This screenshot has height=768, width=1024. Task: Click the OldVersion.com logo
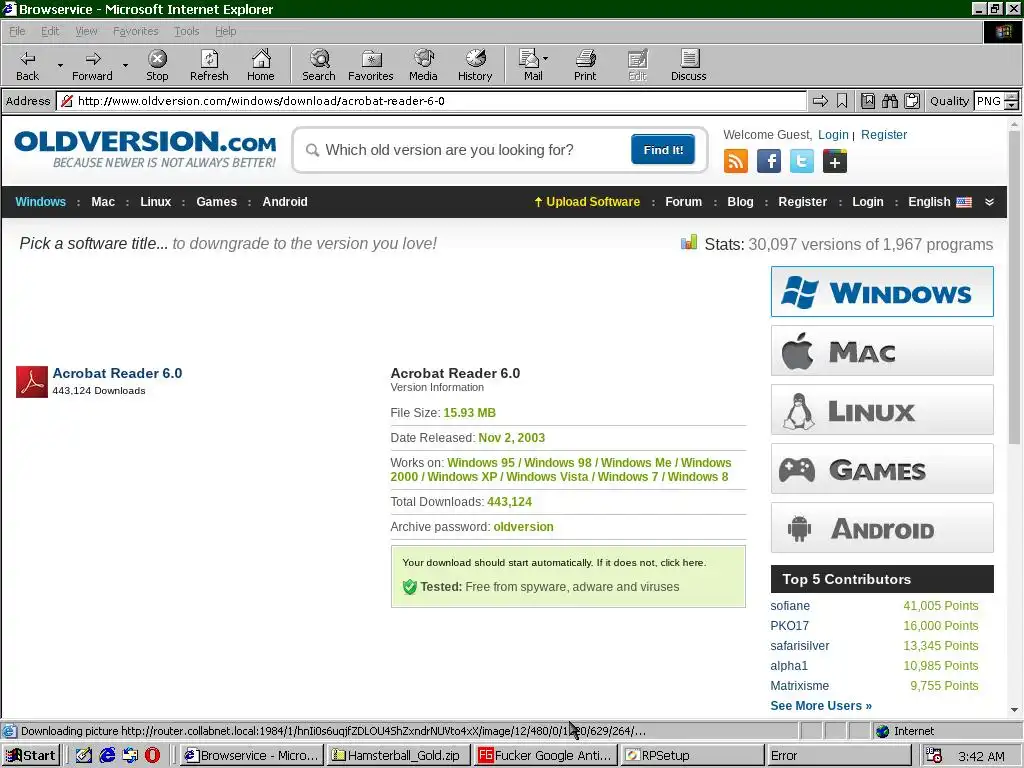click(x=145, y=150)
